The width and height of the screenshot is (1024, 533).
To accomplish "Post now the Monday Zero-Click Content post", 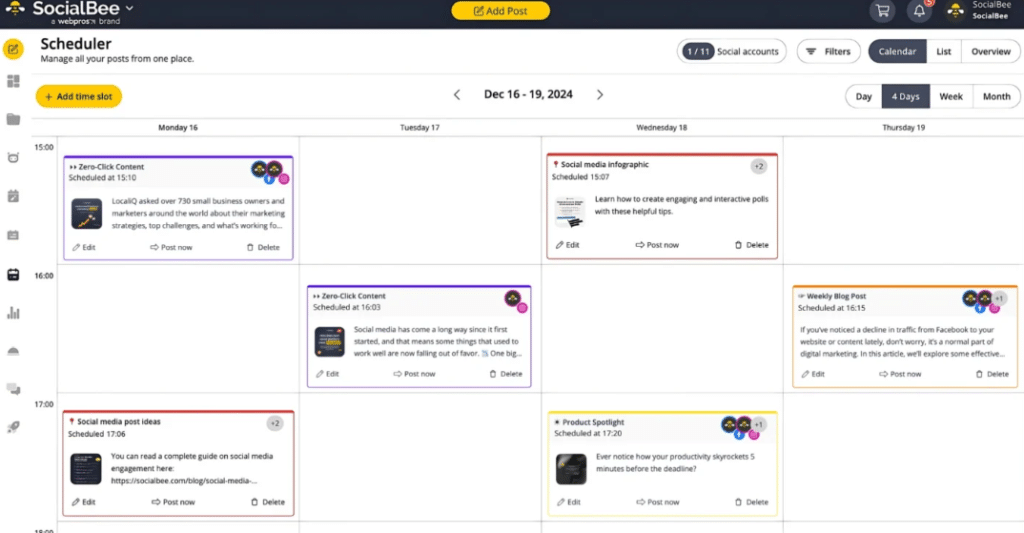I will coord(171,248).
